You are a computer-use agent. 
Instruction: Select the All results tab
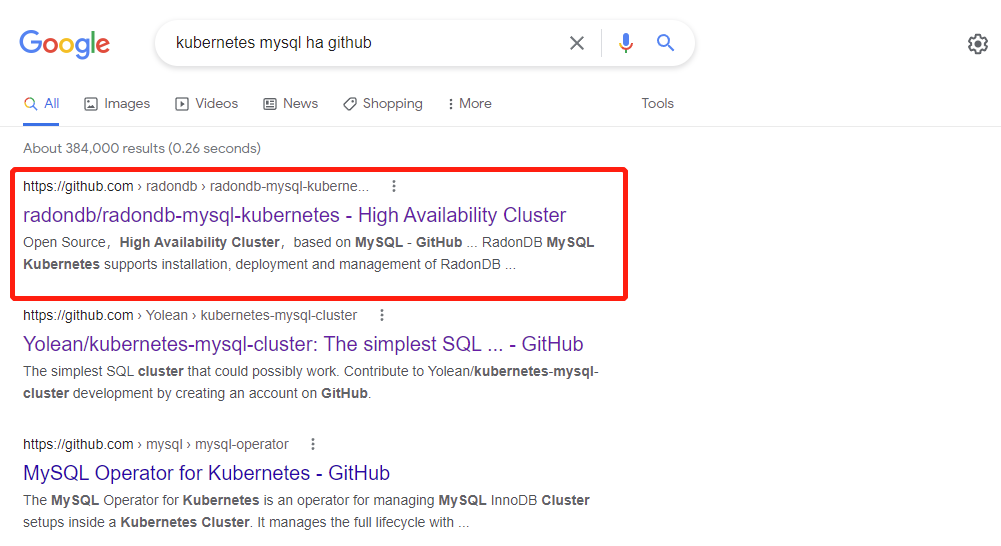tap(42, 103)
